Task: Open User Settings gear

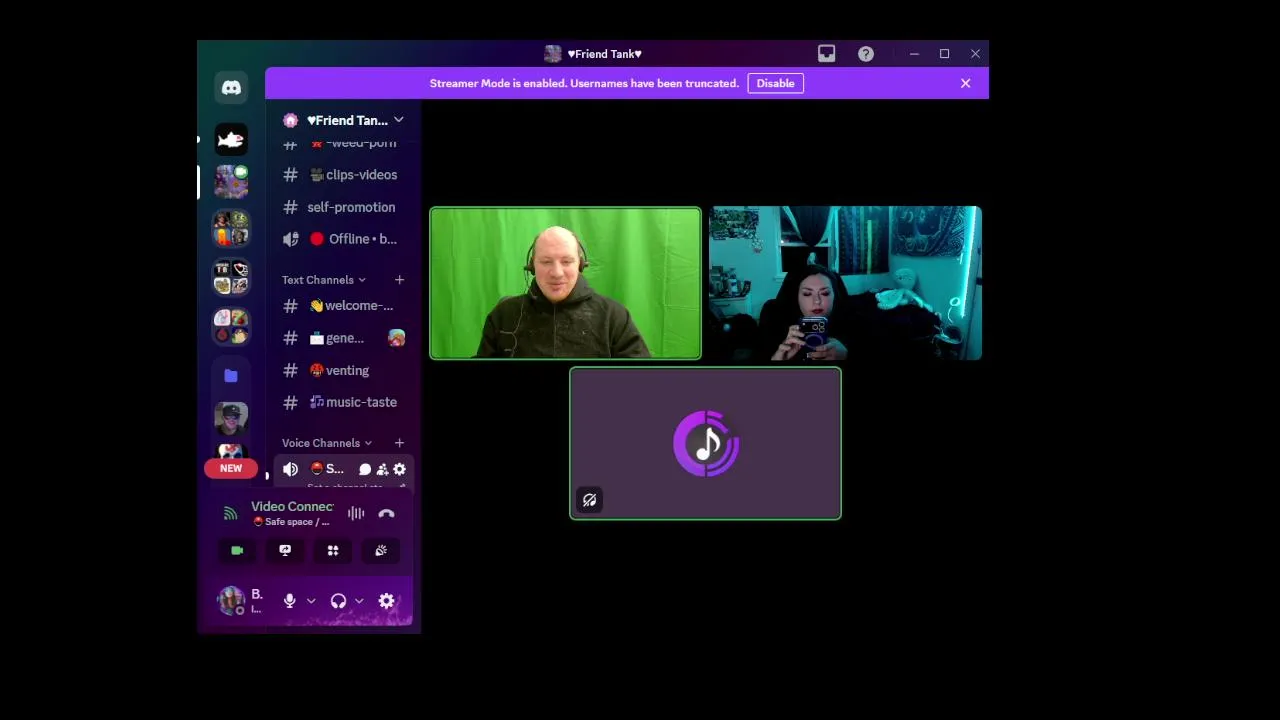Action: tap(387, 601)
